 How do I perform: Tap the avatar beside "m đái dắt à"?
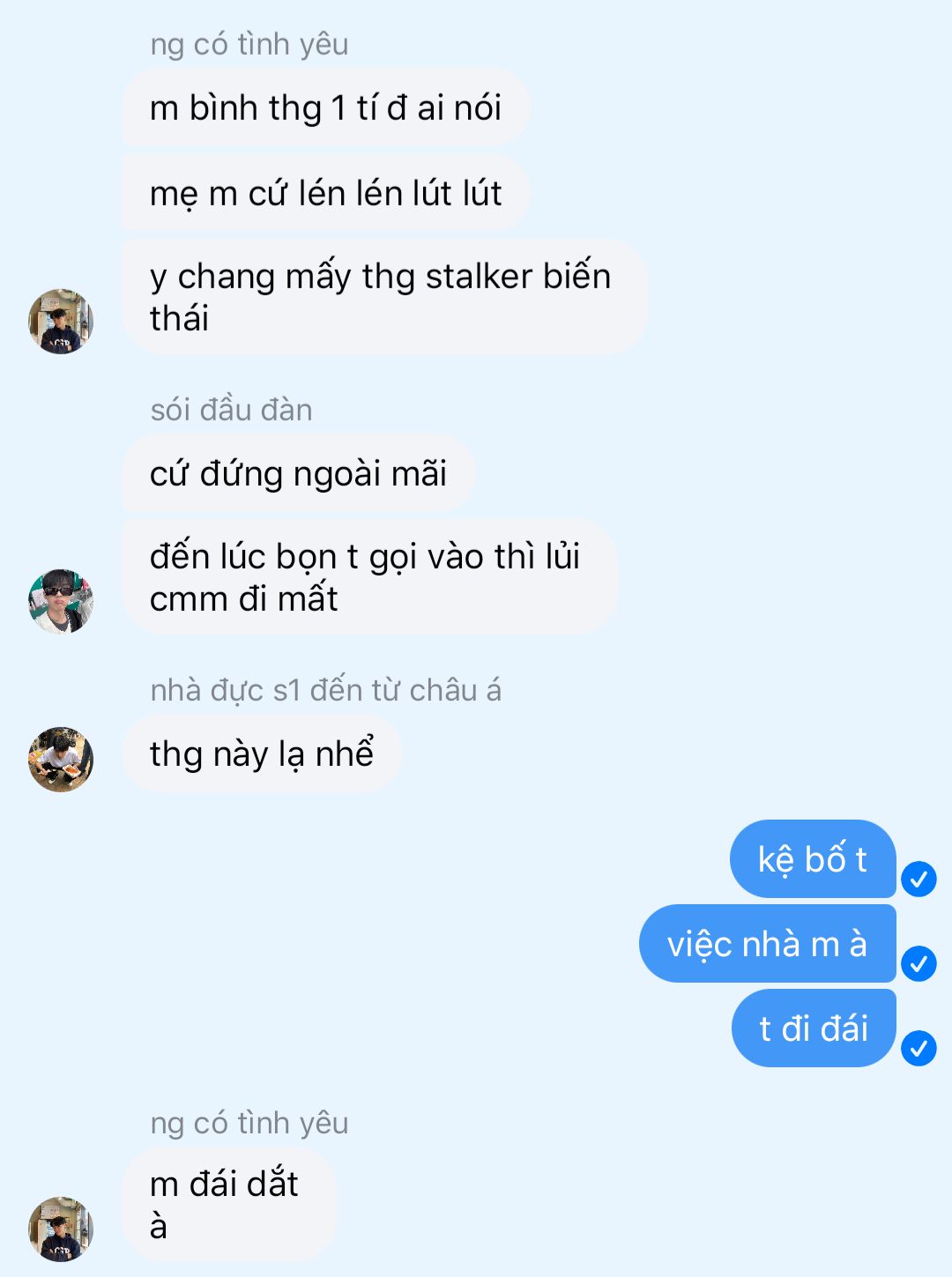point(61,1229)
